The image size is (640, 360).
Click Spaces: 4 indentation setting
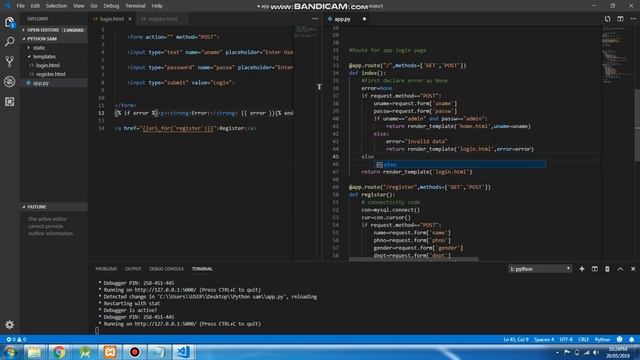[544, 339]
